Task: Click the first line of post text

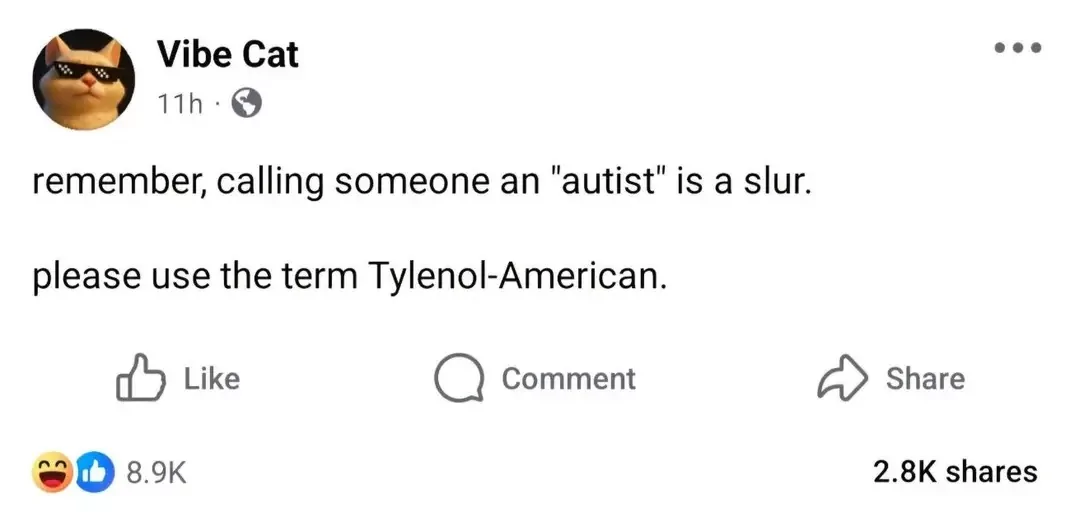Action: [x=419, y=184]
